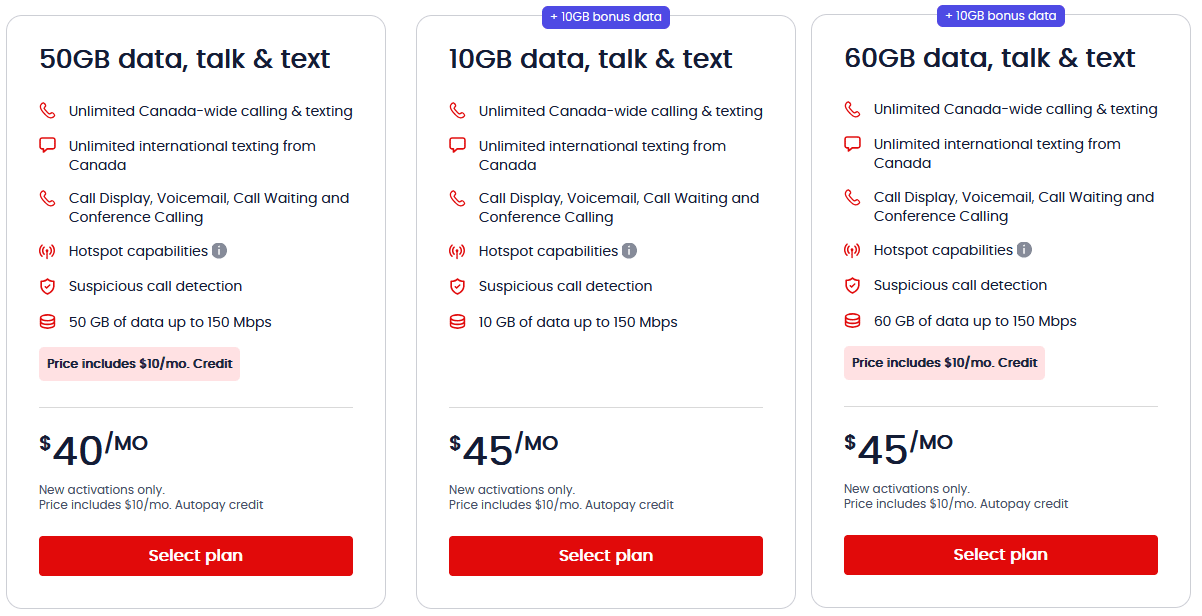Click hotspot info icon in 60GB plan
Screen dimensions: 1202x616
click(1025, 250)
